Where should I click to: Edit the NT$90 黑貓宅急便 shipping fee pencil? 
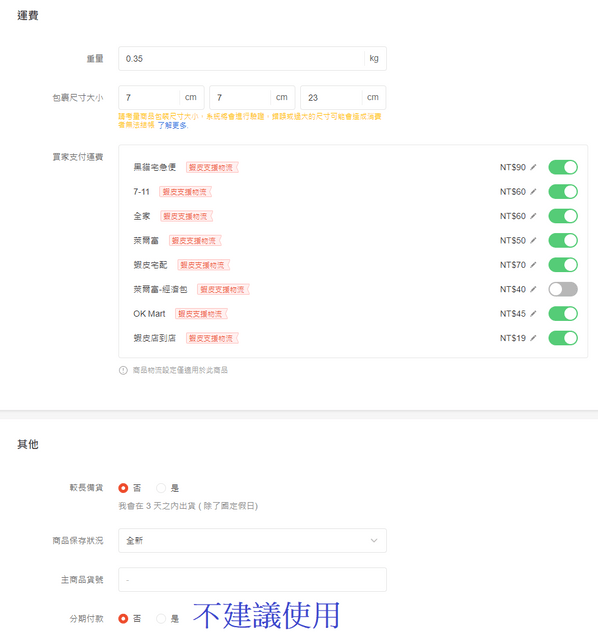[533, 167]
